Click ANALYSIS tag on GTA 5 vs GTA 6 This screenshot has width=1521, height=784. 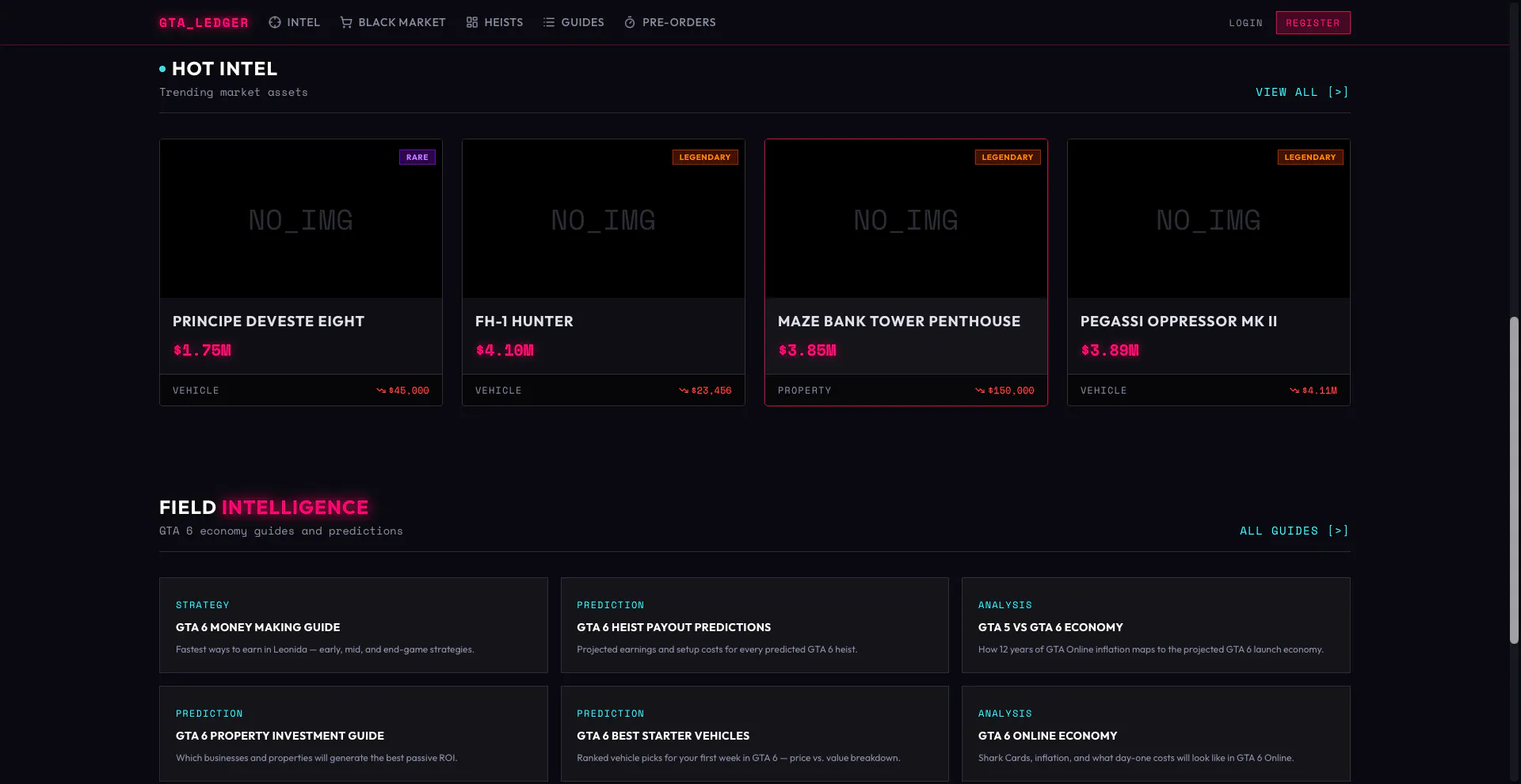1005,605
